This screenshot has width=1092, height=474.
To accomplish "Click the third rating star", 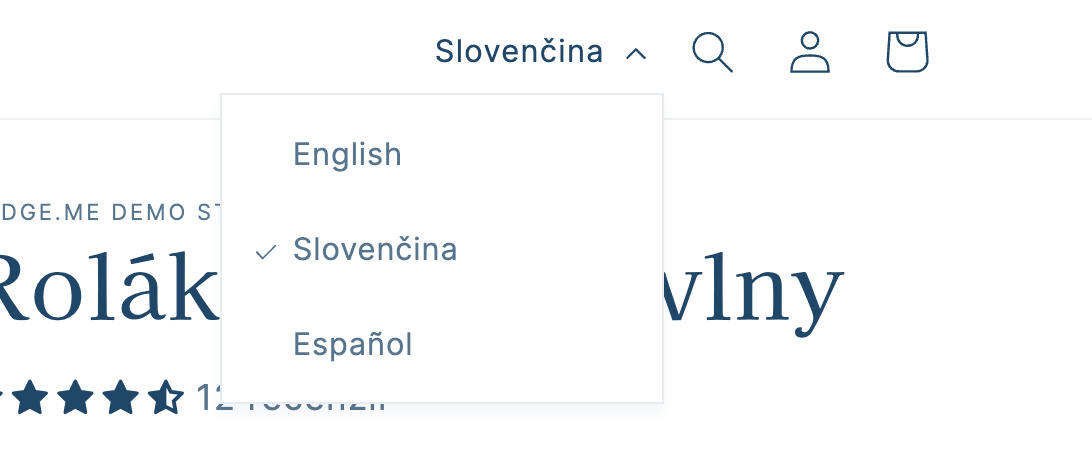I will point(76,398).
